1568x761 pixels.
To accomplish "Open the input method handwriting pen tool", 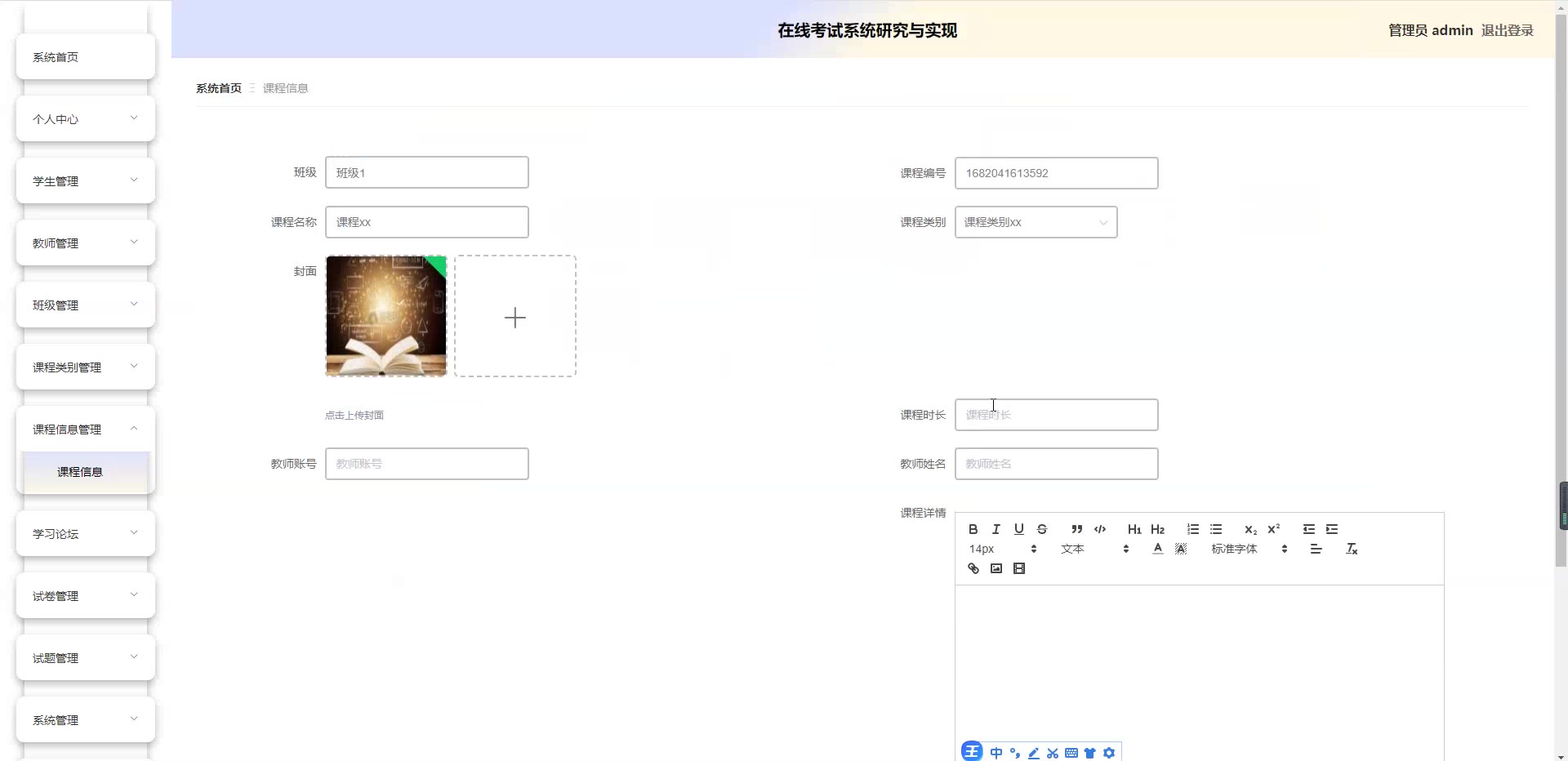I will tap(1033, 753).
